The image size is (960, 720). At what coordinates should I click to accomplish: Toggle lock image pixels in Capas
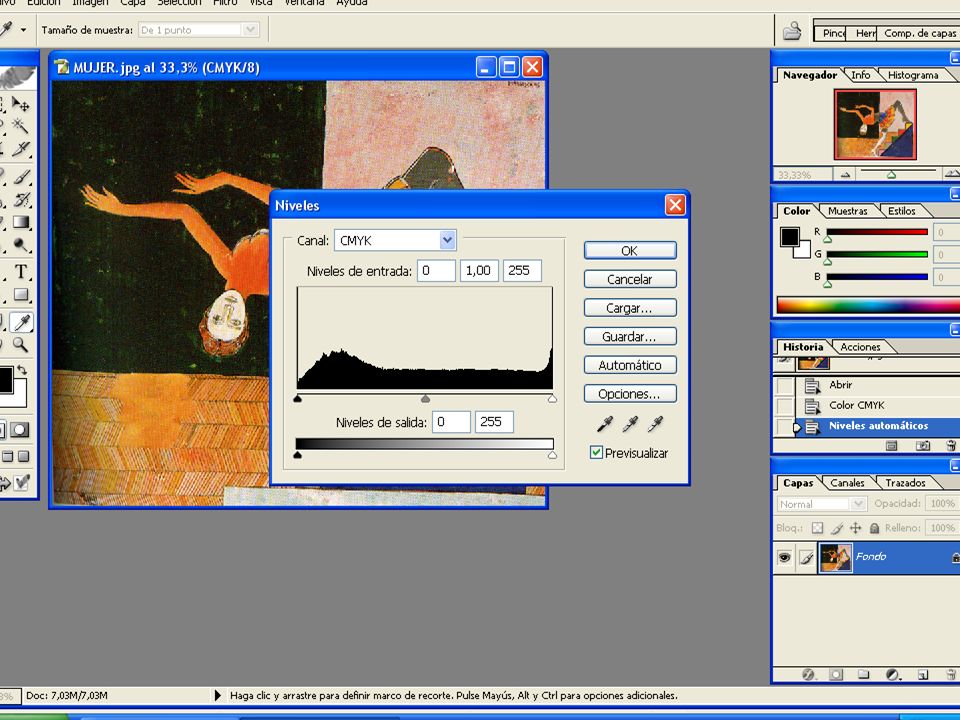(x=837, y=528)
